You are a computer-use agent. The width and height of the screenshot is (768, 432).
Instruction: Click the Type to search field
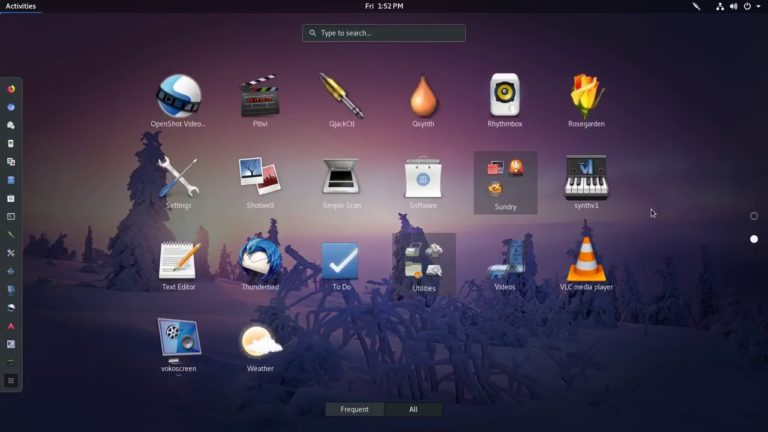tap(384, 33)
